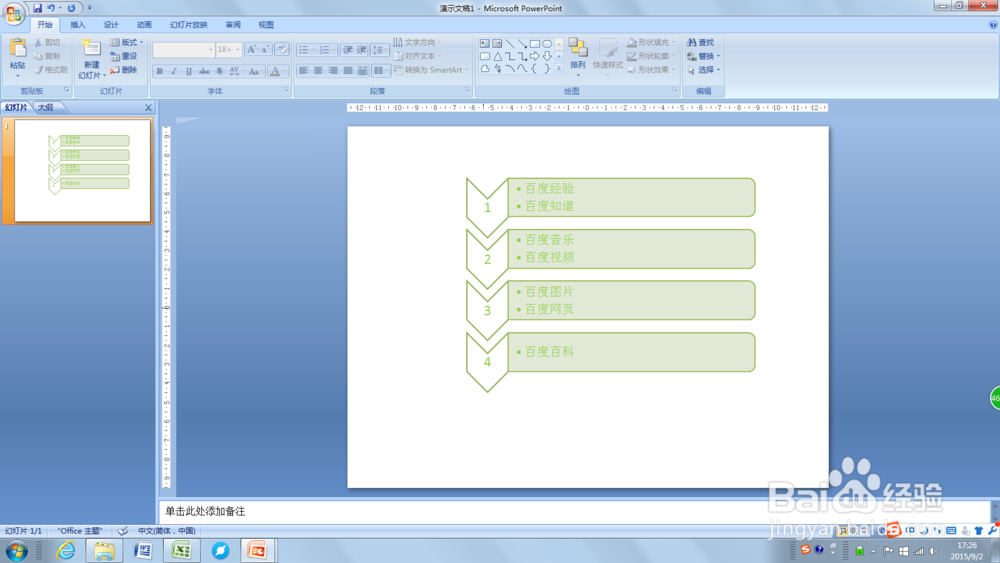Screen dimensions: 1000x563
Task: Click the Decrease Font Size icon
Action: click(265, 49)
